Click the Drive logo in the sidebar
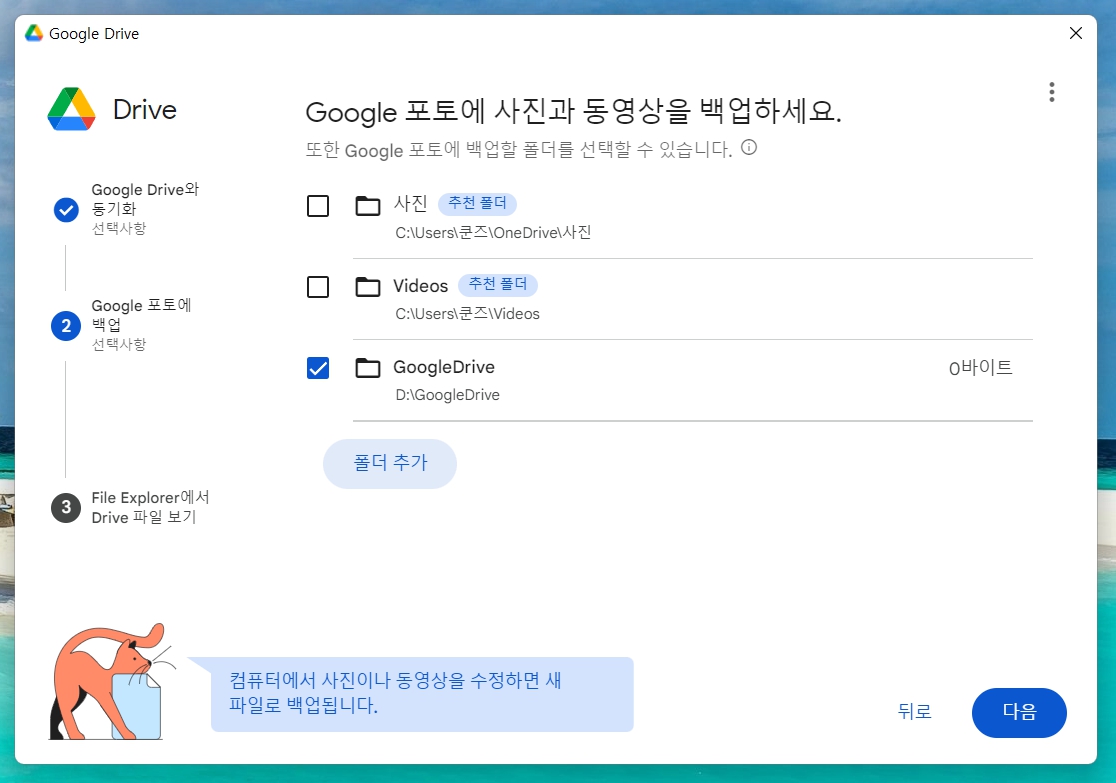This screenshot has width=1116, height=783. (x=72, y=110)
